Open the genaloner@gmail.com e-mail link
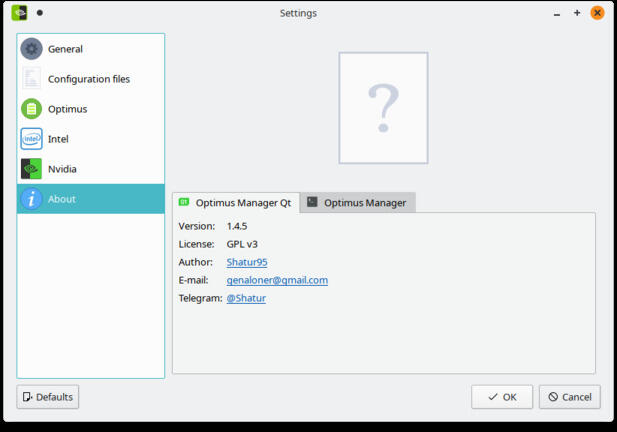The height and width of the screenshot is (432, 617). tap(277, 280)
